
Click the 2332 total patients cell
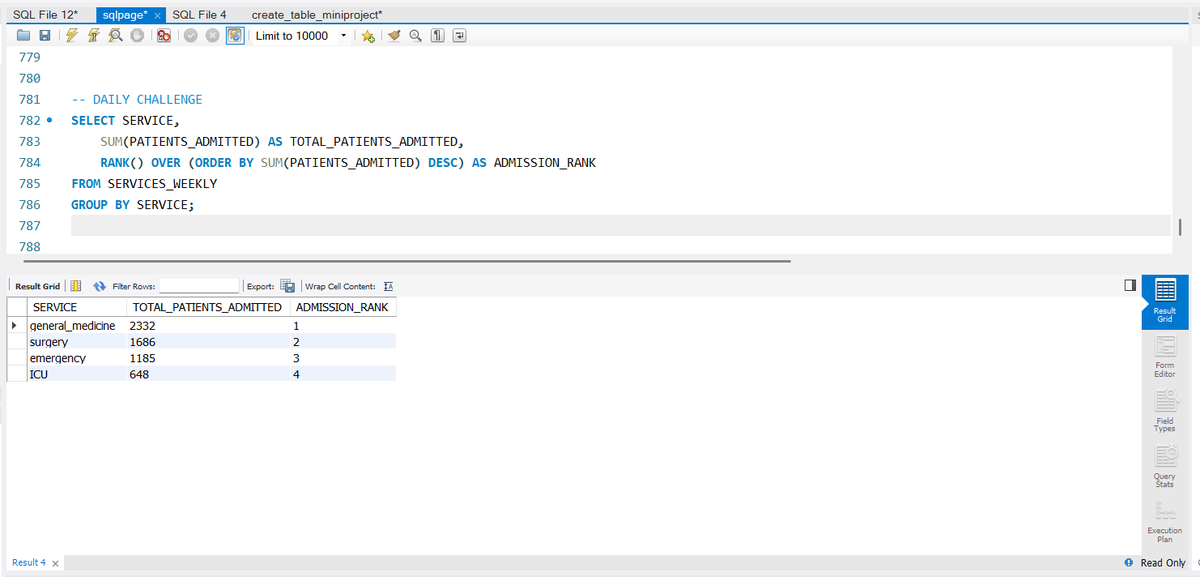click(207, 326)
